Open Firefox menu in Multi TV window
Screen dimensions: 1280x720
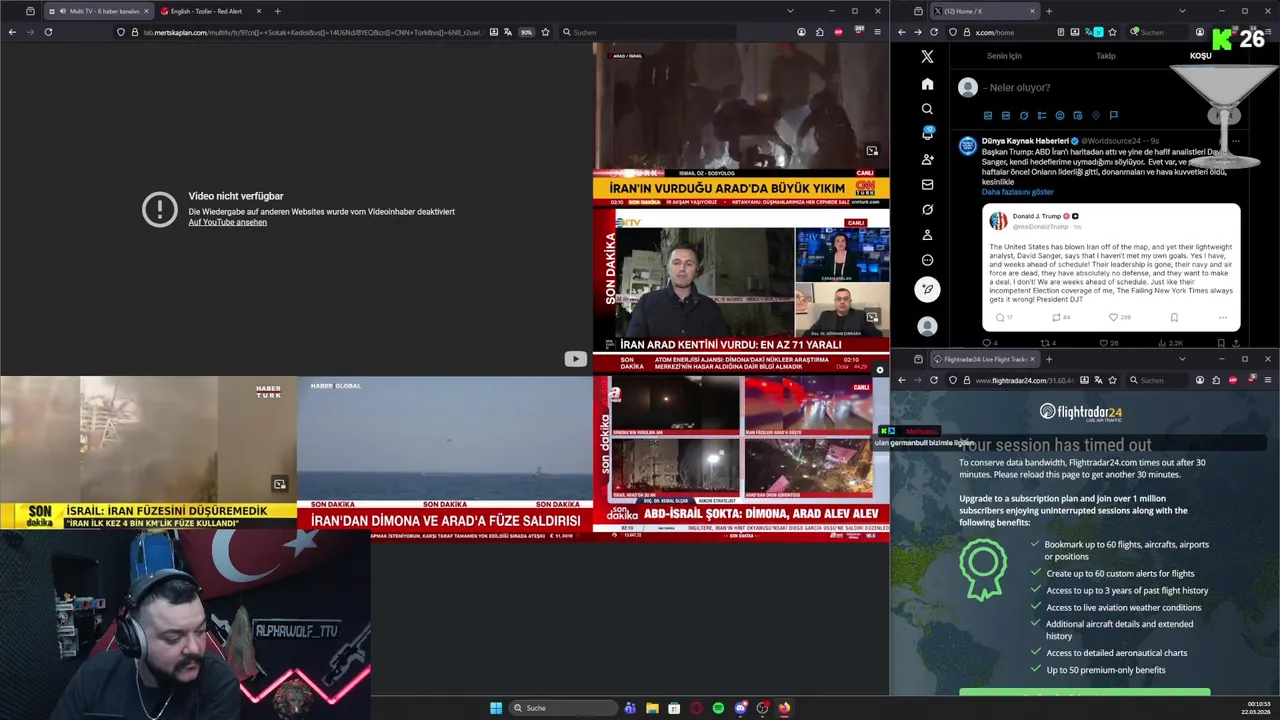pos(877,32)
